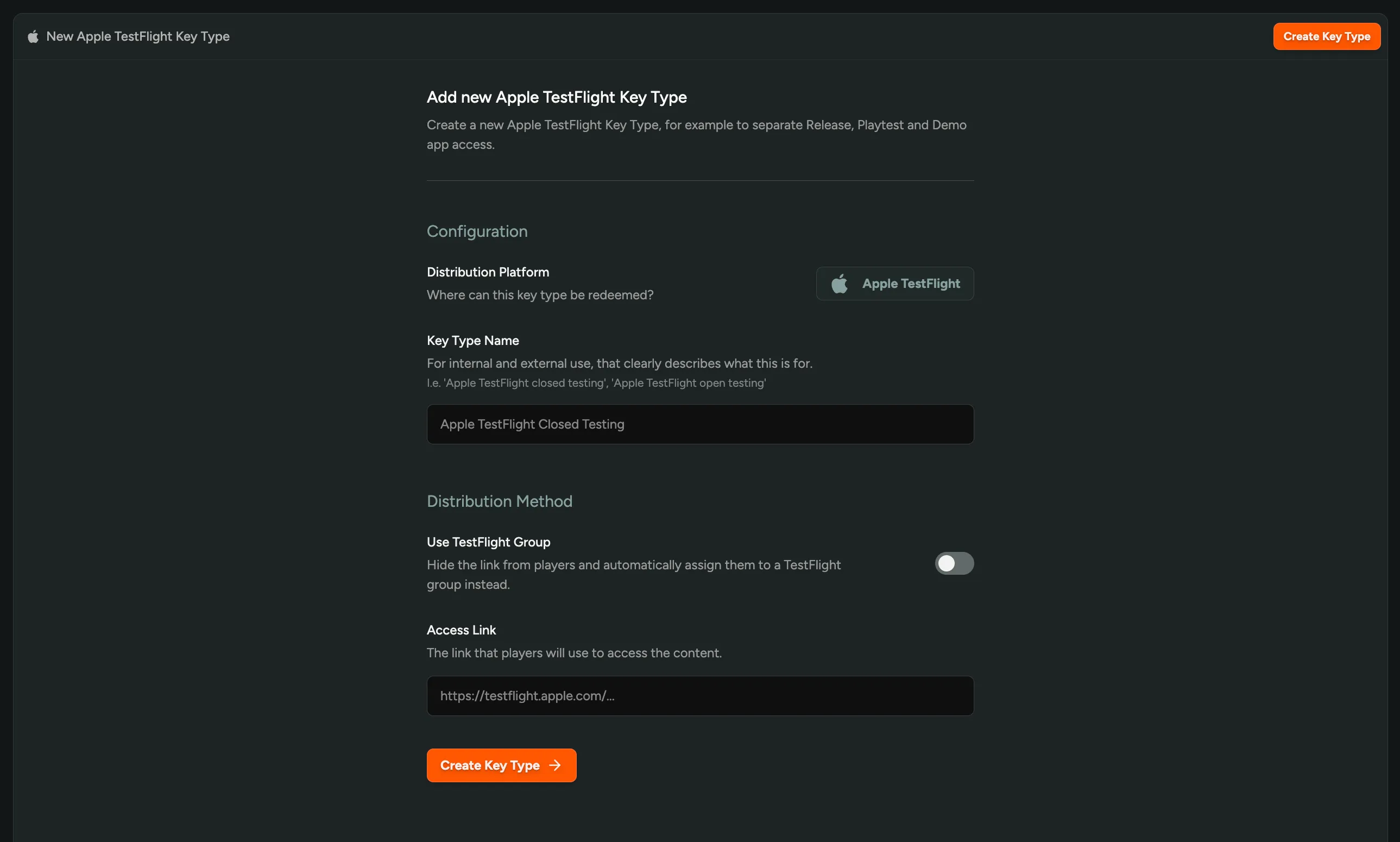Click the 'Apple TestFlight Closed Testing' placeholder field
Viewport: 1400px width, 842px height.
[x=533, y=424]
